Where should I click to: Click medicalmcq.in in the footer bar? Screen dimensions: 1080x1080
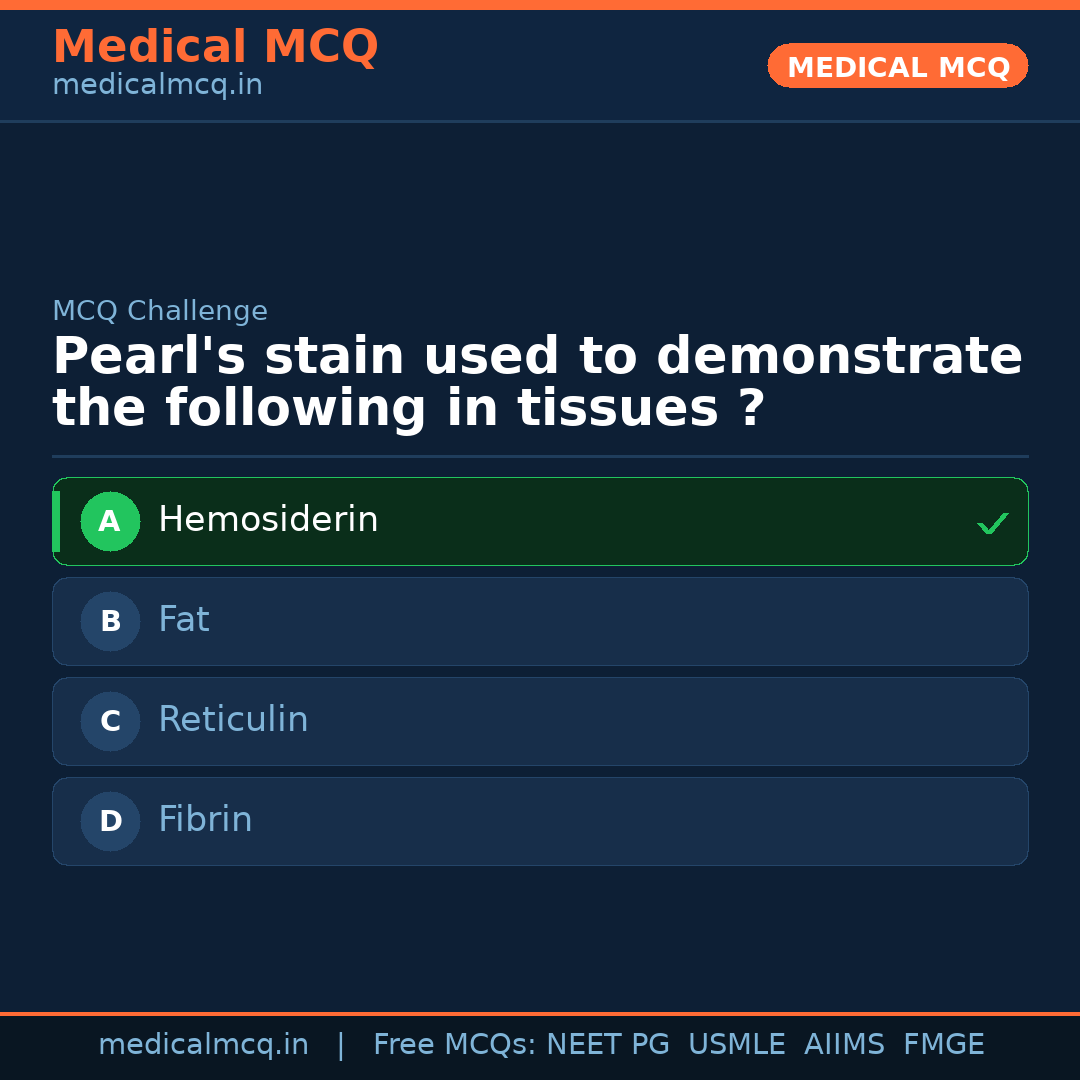tap(204, 1044)
